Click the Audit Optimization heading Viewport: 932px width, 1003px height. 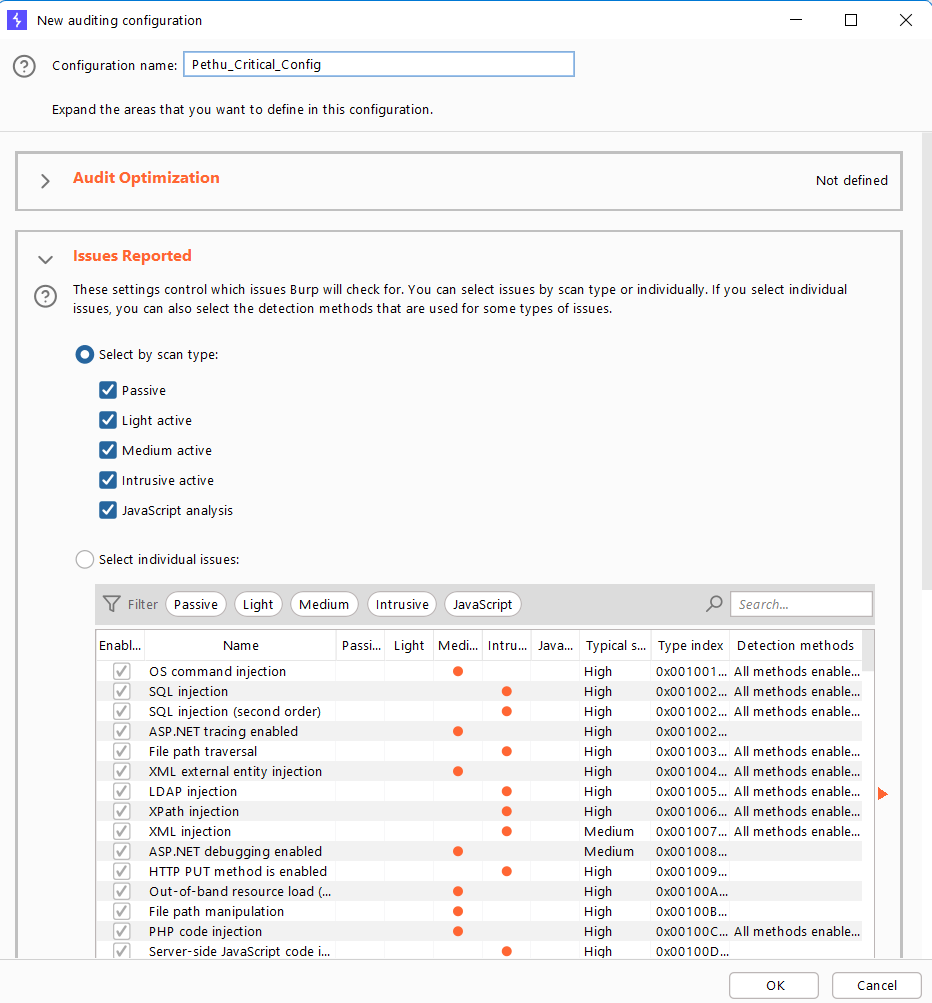coord(146,178)
